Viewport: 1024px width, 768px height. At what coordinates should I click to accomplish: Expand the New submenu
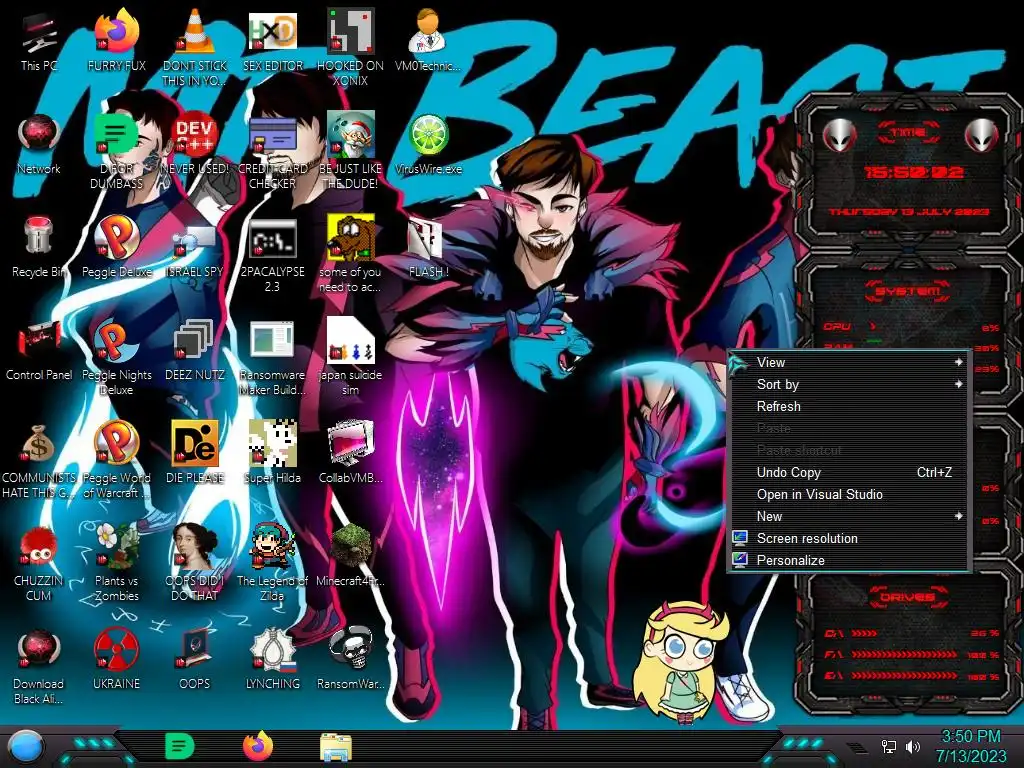850,517
